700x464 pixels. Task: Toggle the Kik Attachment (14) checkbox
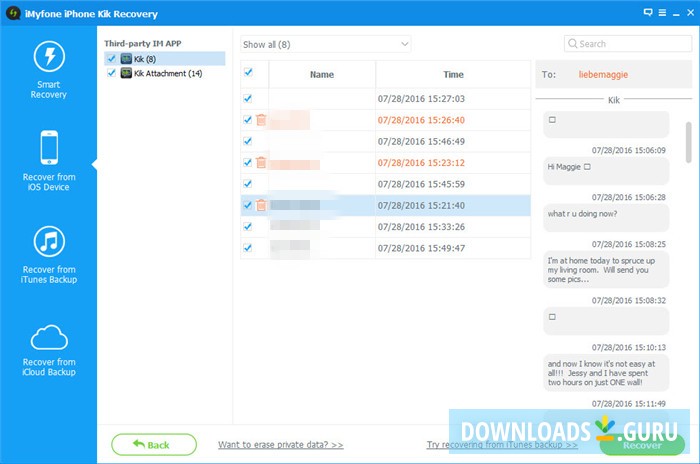tap(112, 73)
